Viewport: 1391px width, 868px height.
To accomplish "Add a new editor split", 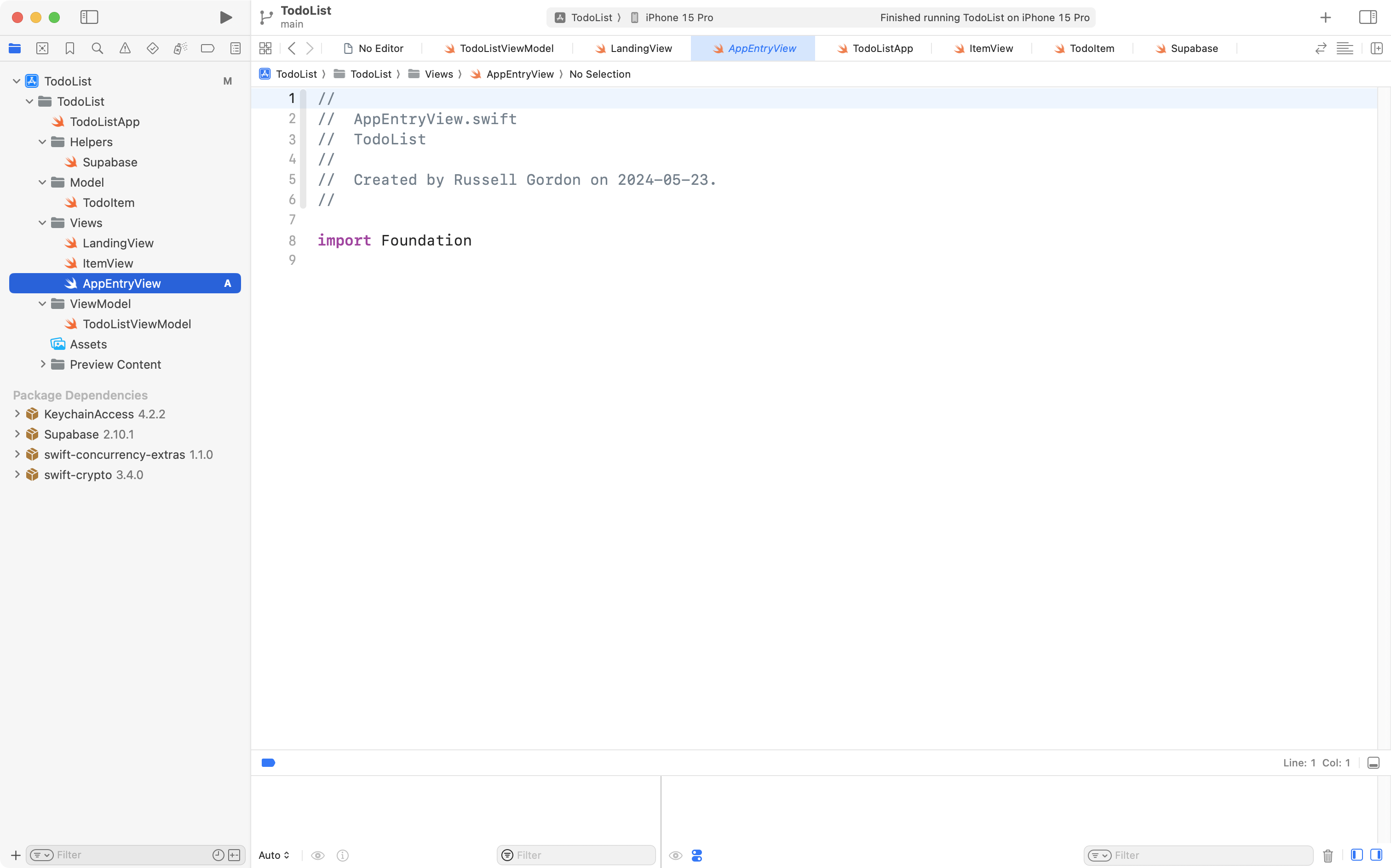I will [x=1378, y=48].
